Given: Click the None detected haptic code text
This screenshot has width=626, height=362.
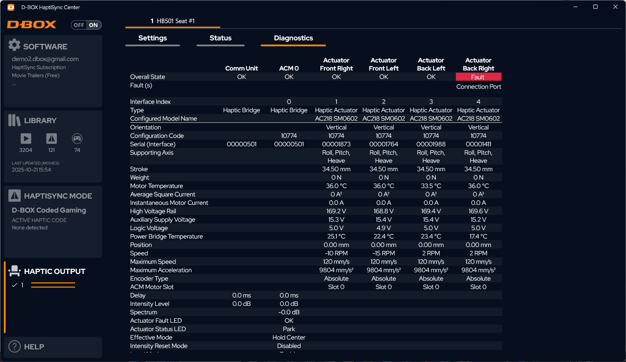Looking at the screenshot, I should [30, 228].
